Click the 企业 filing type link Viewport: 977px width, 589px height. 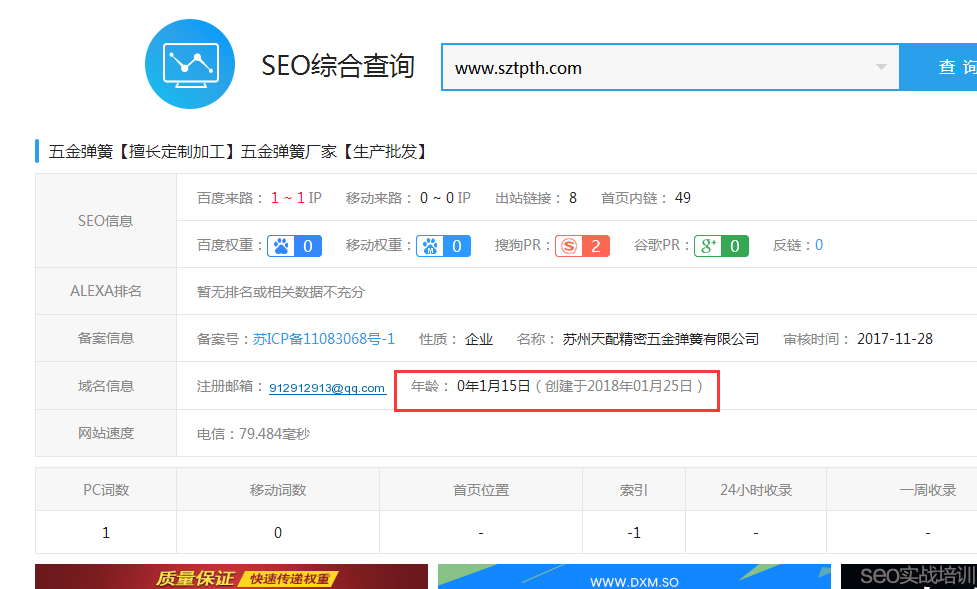tap(478, 338)
